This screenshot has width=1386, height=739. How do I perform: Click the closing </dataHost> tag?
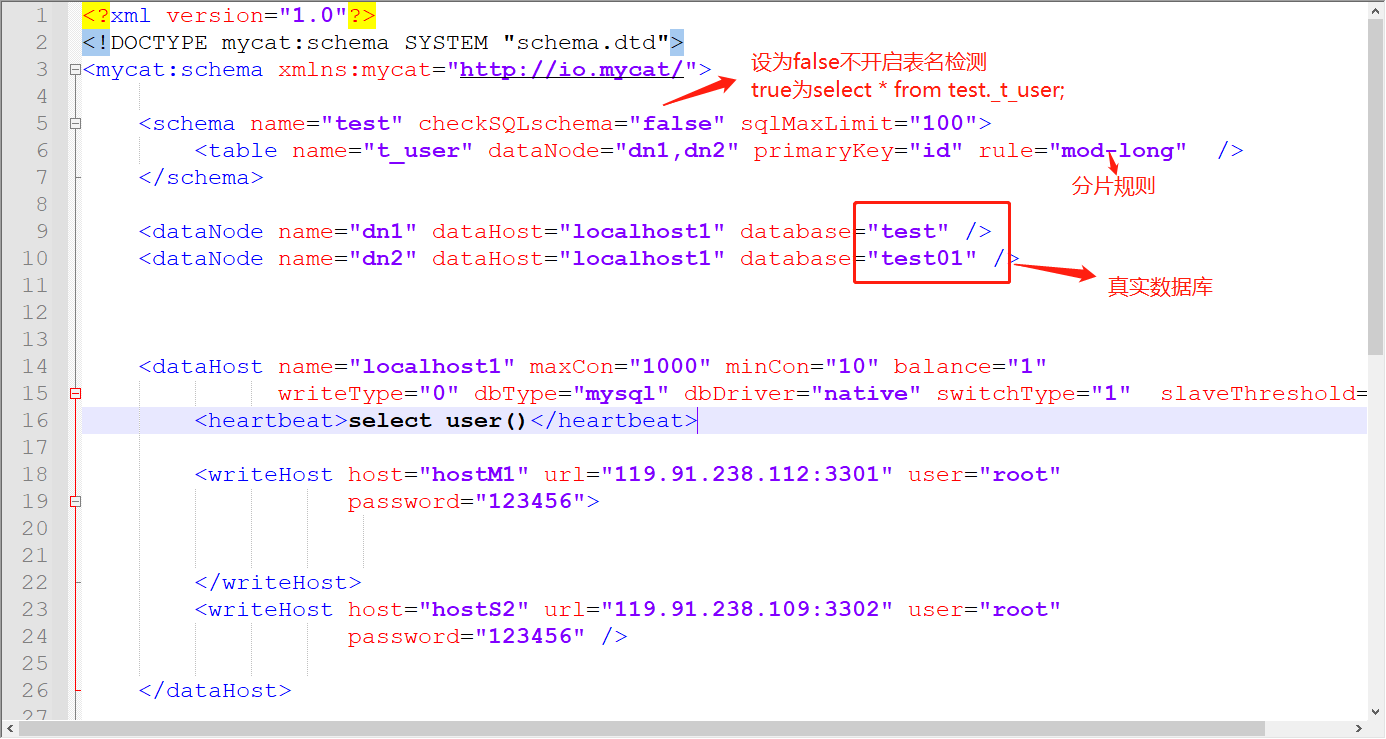[215, 691]
